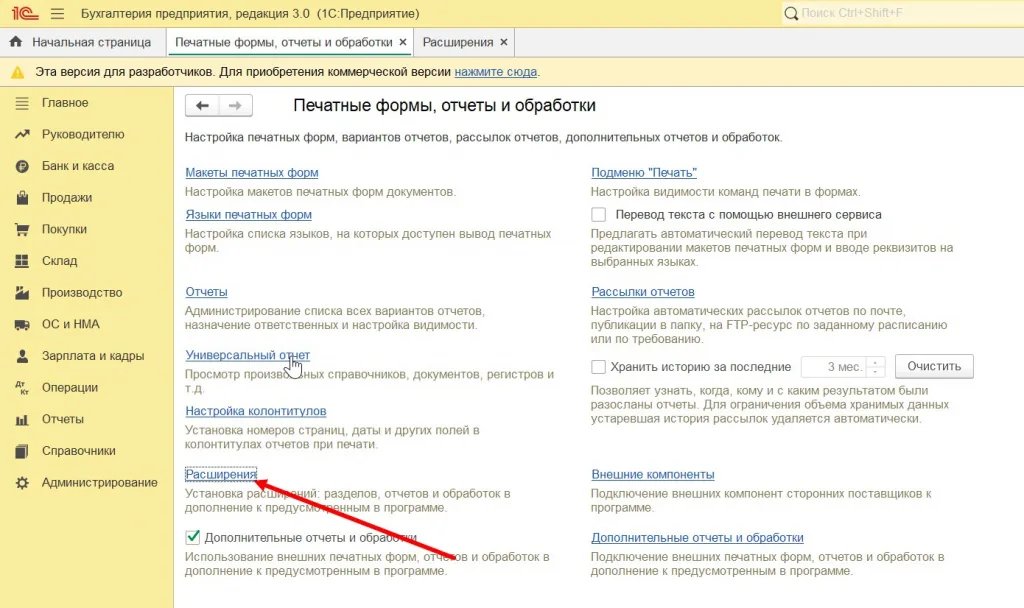Click the Операции Дт/Кт icon

point(22,388)
